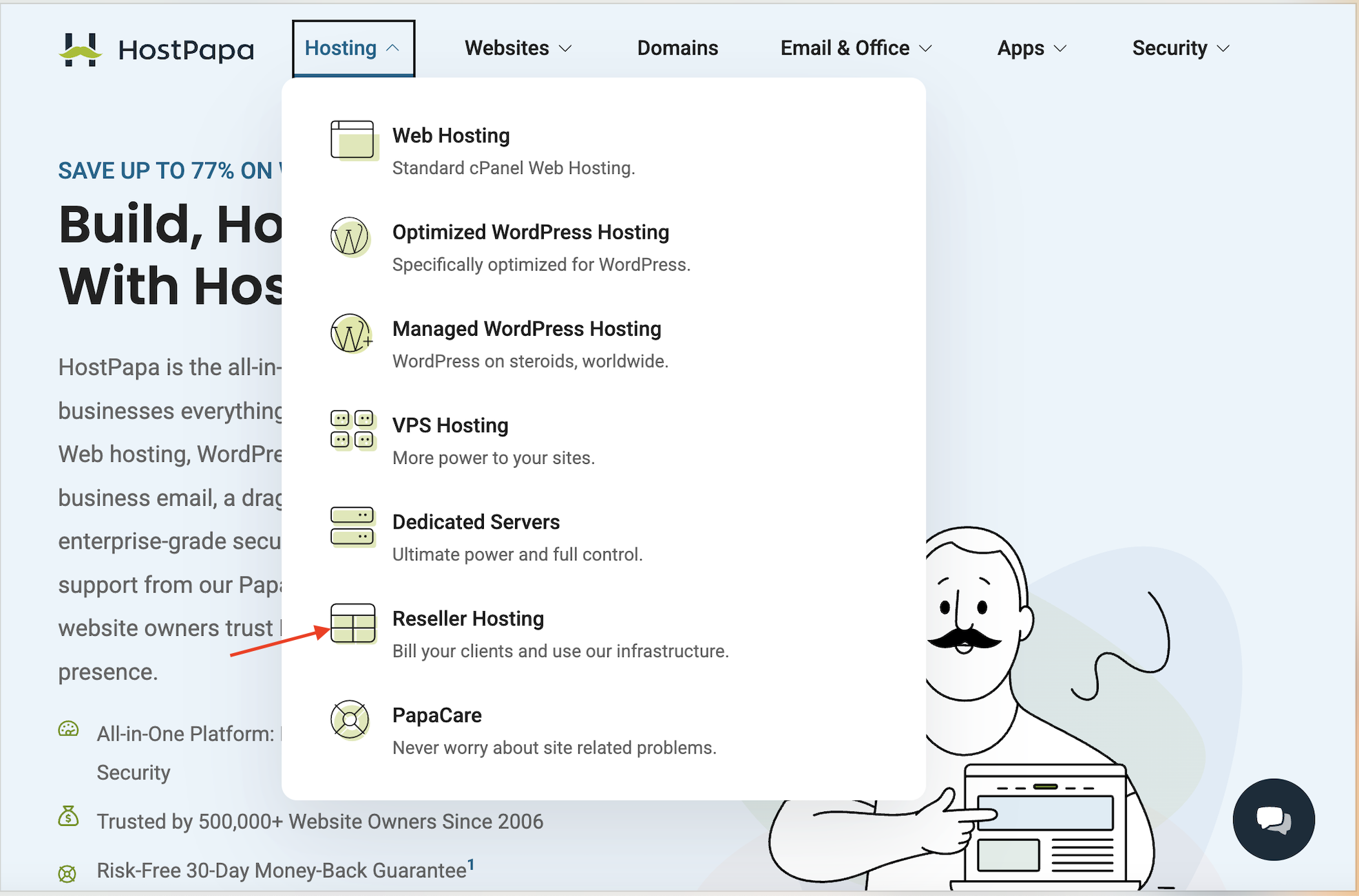Select VPS Hosting menu entry
Image resolution: width=1359 pixels, height=896 pixels.
[450, 425]
